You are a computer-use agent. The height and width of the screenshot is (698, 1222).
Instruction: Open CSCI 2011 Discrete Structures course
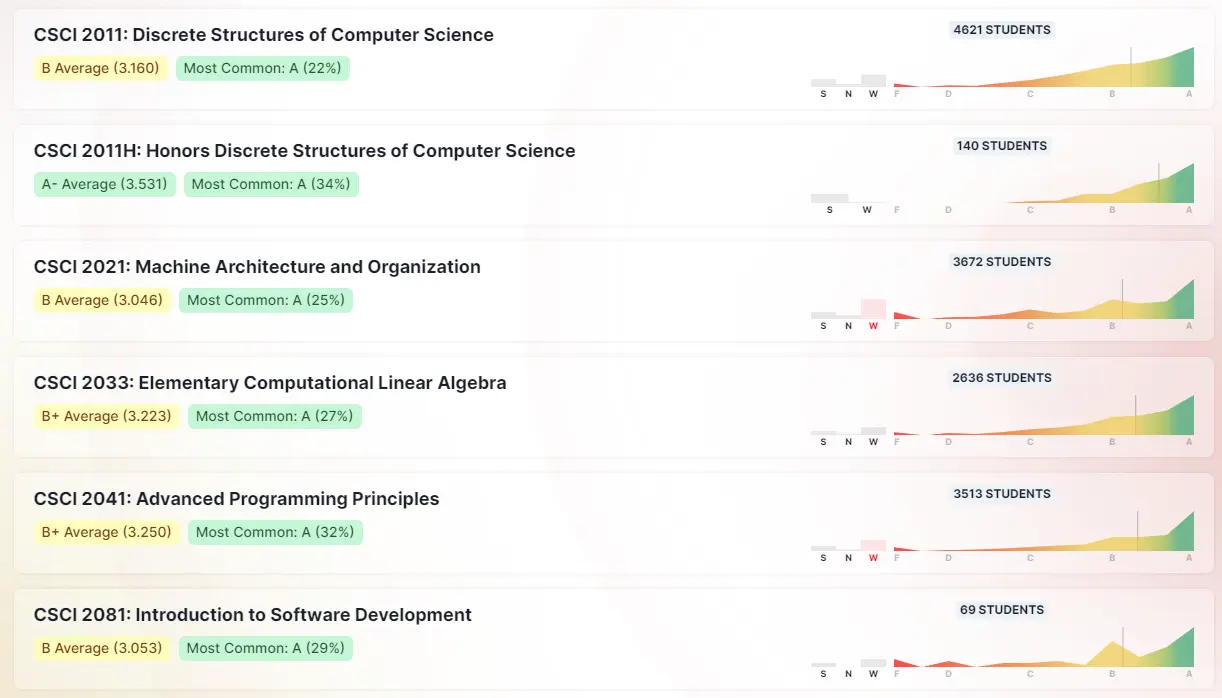(264, 35)
